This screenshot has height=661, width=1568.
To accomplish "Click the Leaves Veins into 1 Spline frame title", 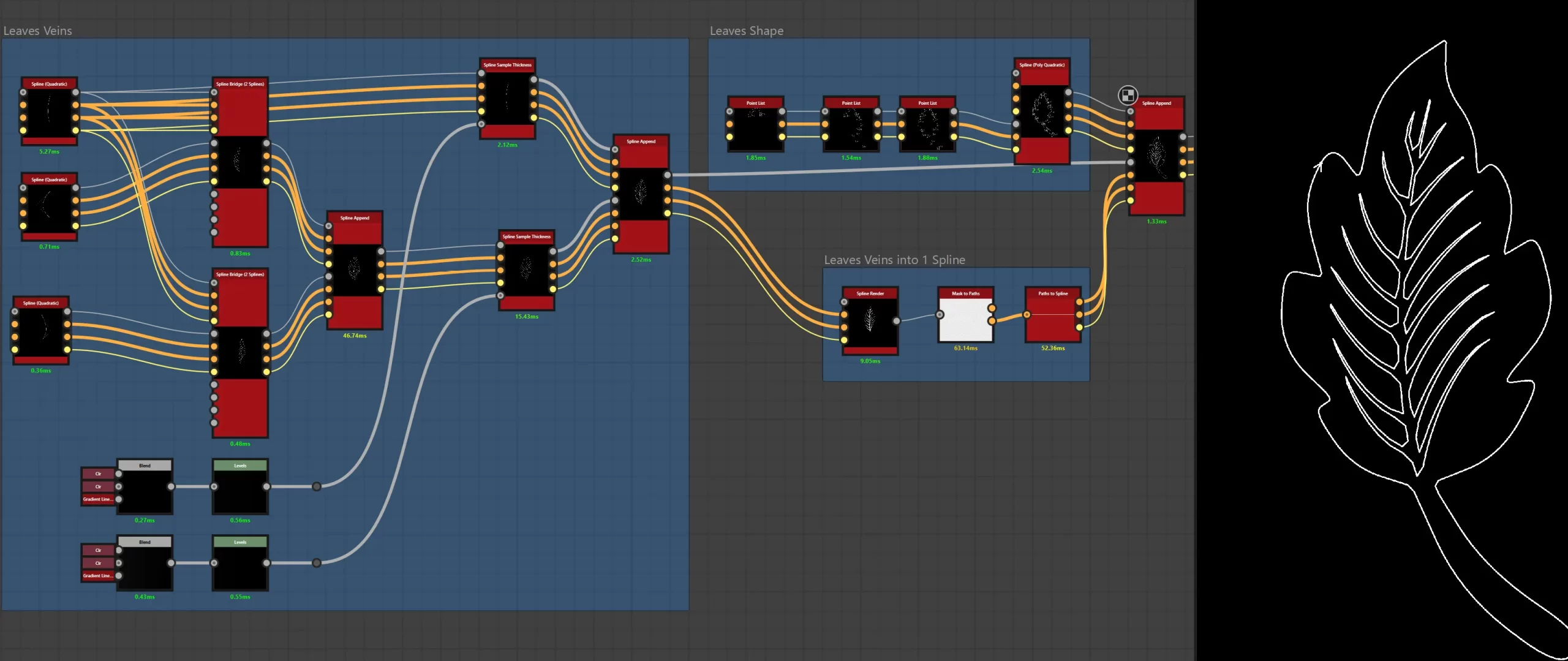I will point(894,260).
